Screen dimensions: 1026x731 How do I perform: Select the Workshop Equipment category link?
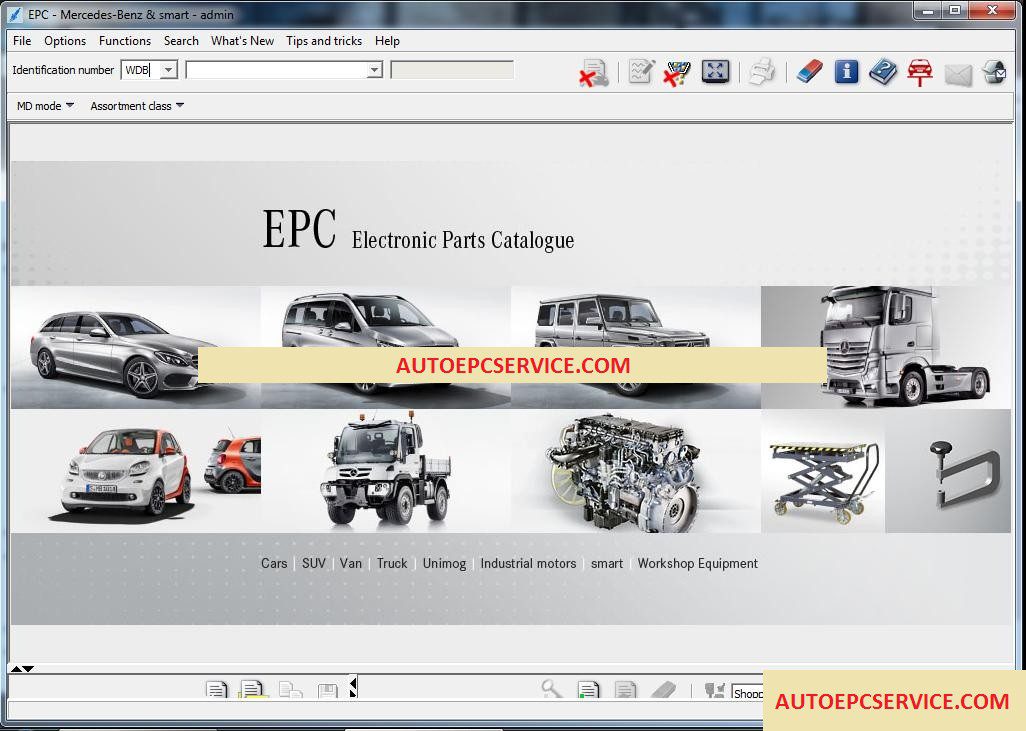coord(698,563)
